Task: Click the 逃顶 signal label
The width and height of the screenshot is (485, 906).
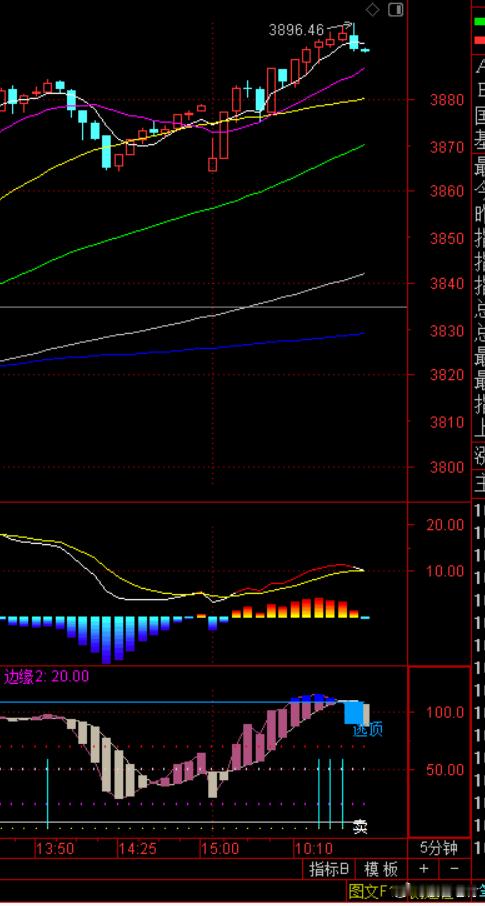Action: coord(368,730)
